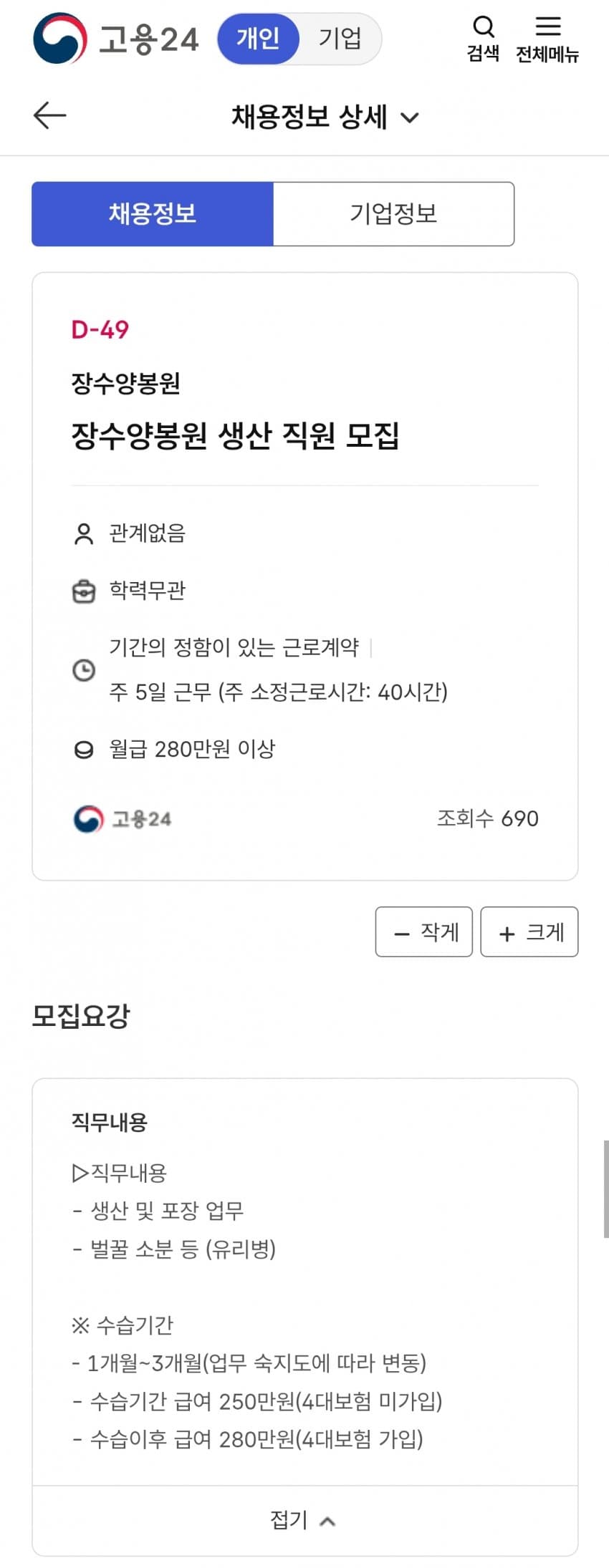Go back with the left arrow
The width and height of the screenshot is (609, 1568).
point(49,115)
